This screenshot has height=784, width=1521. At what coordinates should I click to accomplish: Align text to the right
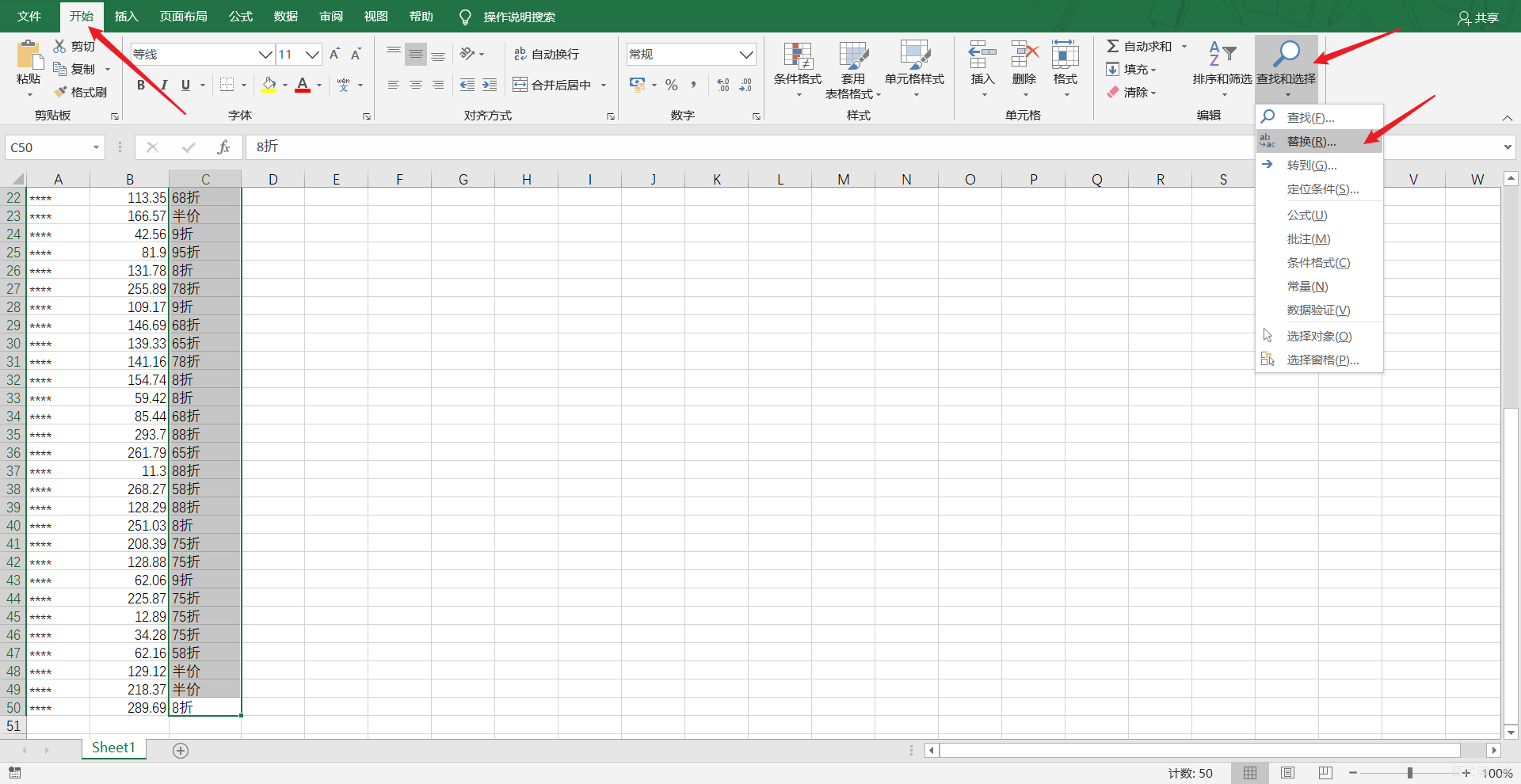(x=438, y=85)
